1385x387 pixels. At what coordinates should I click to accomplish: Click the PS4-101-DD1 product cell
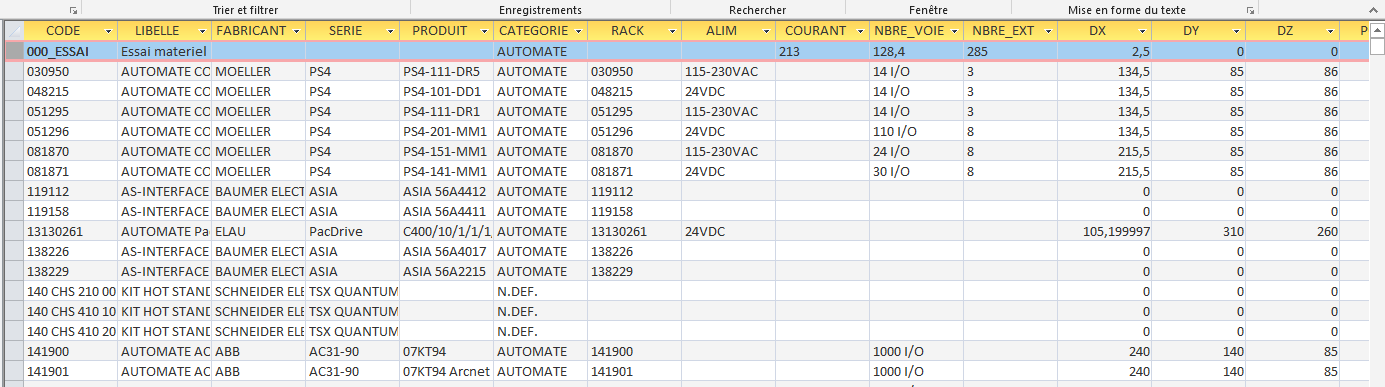coord(446,91)
